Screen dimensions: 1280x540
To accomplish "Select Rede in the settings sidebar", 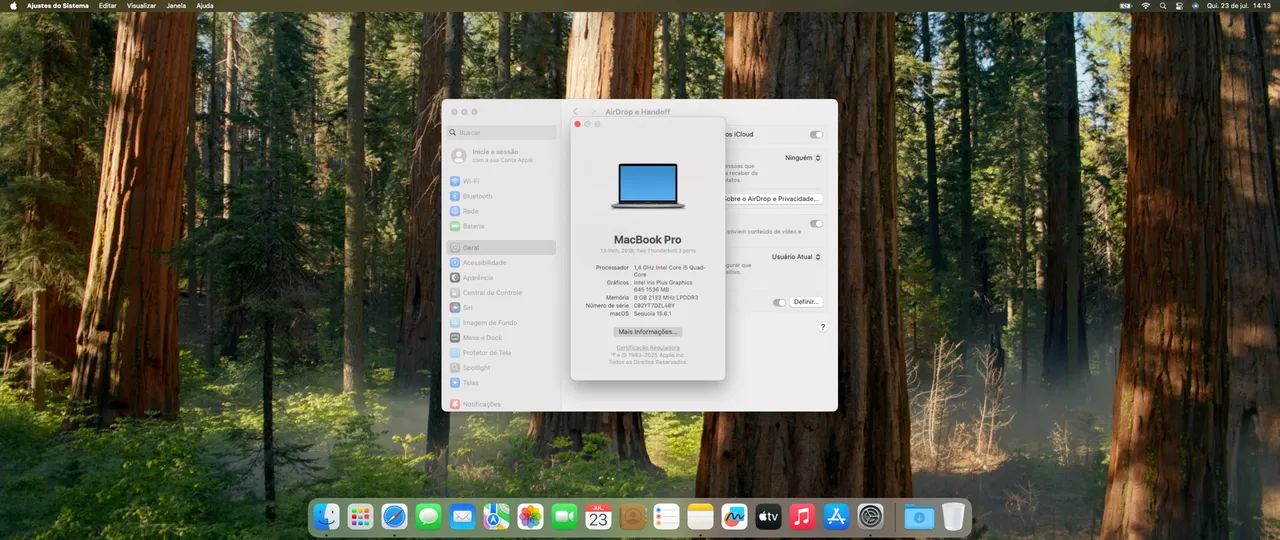I will click(502, 211).
